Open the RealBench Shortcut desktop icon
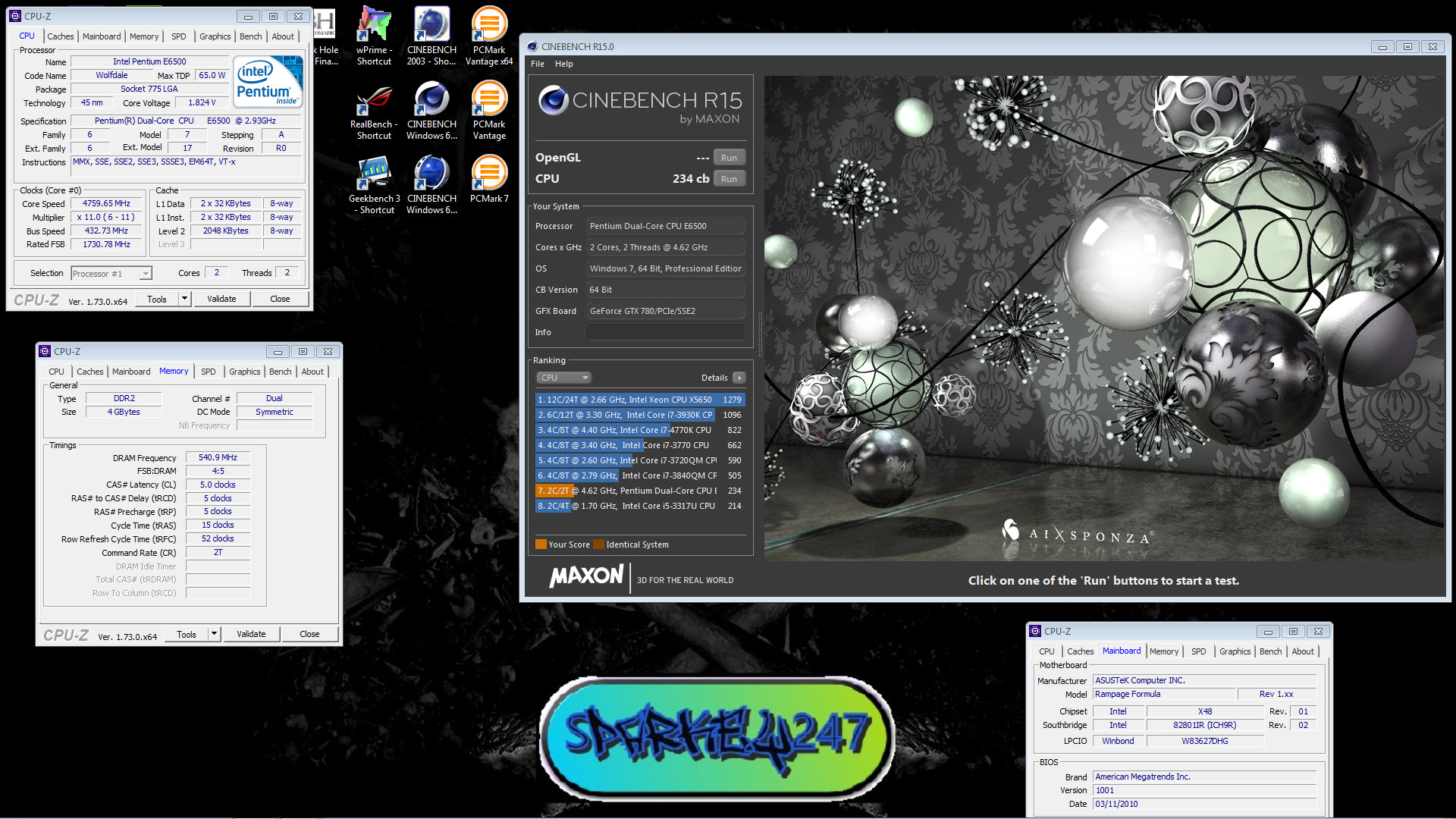The image size is (1456, 819). [375, 111]
